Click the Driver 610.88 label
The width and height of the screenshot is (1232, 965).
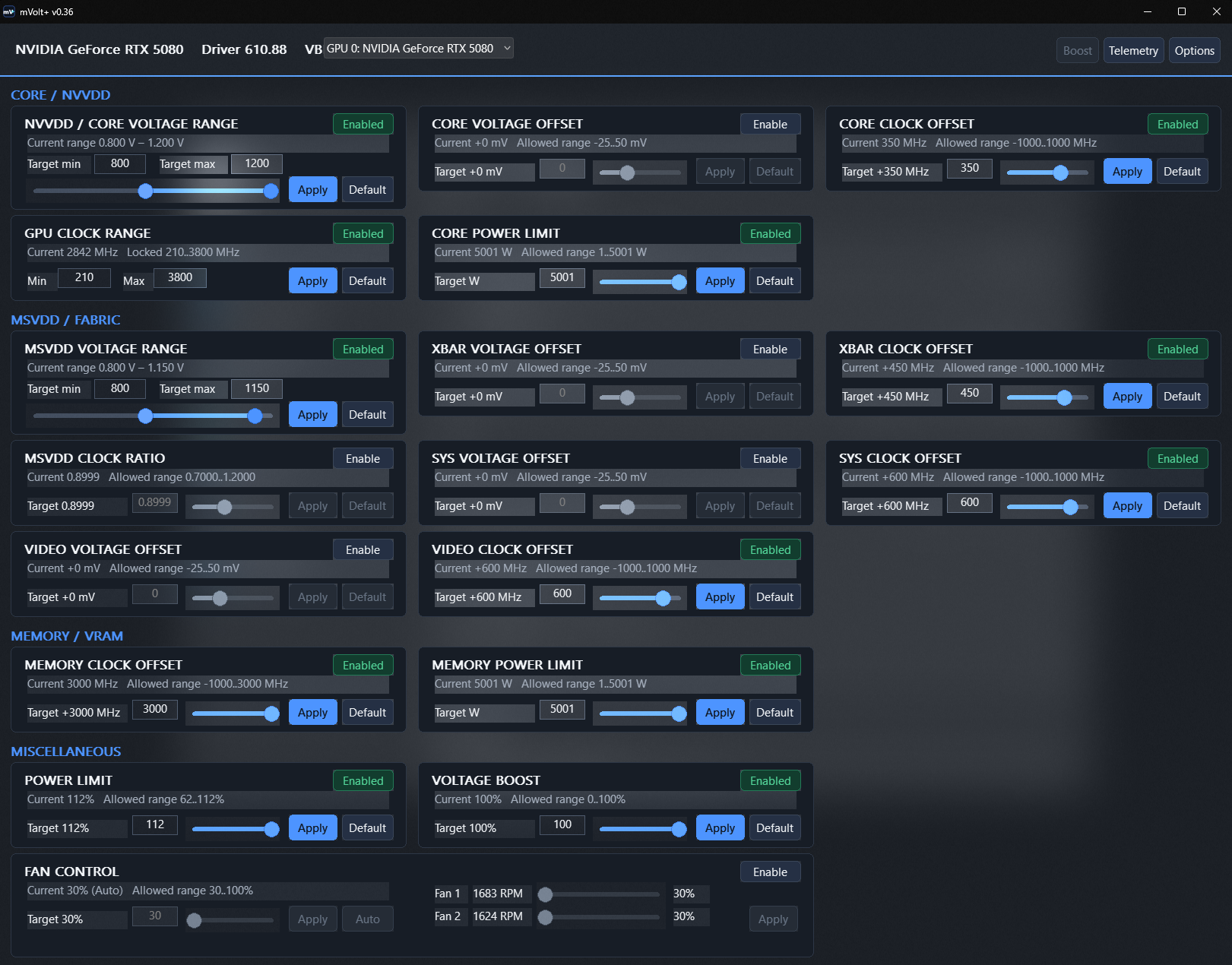click(244, 49)
